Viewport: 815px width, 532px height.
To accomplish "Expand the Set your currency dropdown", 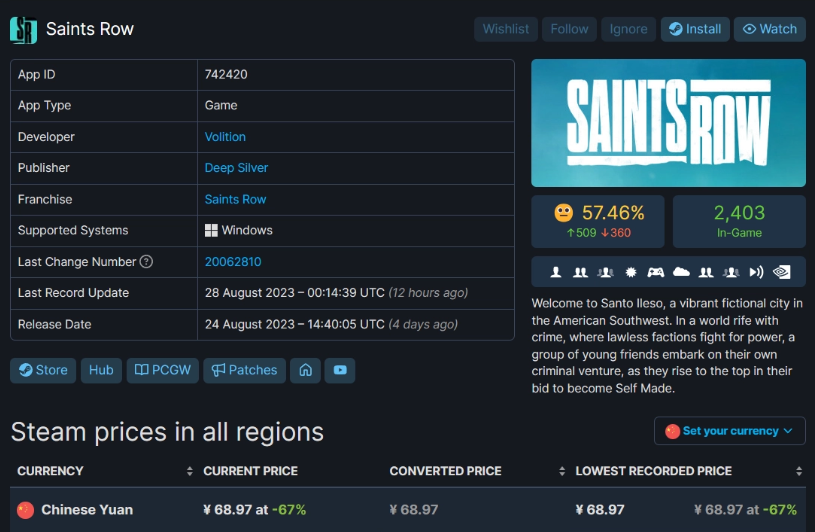I will [730, 431].
